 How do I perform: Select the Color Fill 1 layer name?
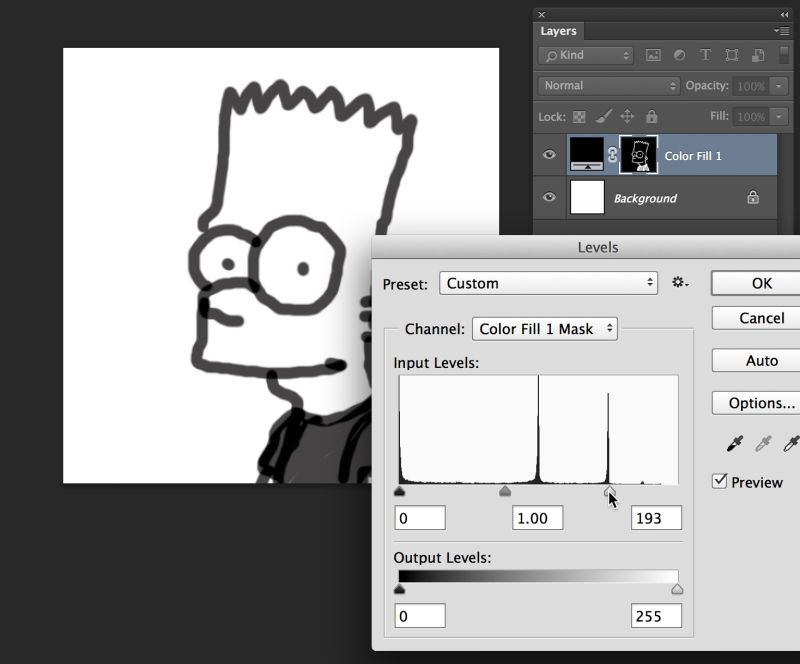click(x=693, y=156)
